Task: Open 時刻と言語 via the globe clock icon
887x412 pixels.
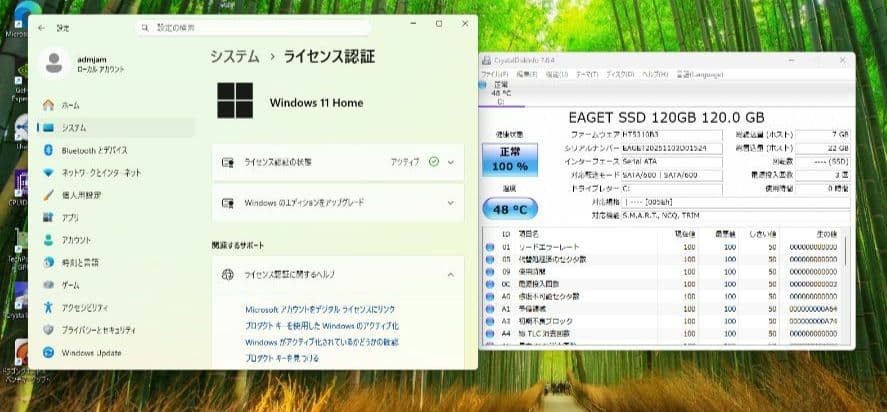Action: (x=49, y=263)
